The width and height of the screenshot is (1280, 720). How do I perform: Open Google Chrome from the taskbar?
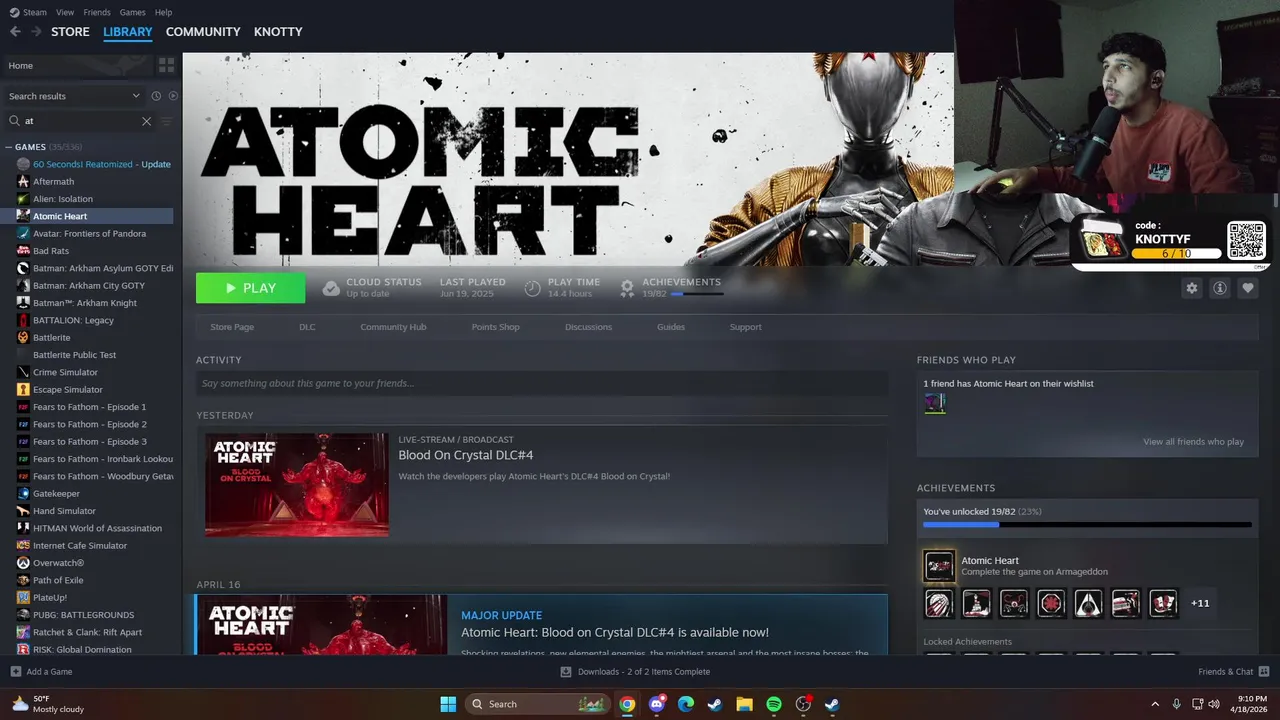pyautogui.click(x=627, y=704)
